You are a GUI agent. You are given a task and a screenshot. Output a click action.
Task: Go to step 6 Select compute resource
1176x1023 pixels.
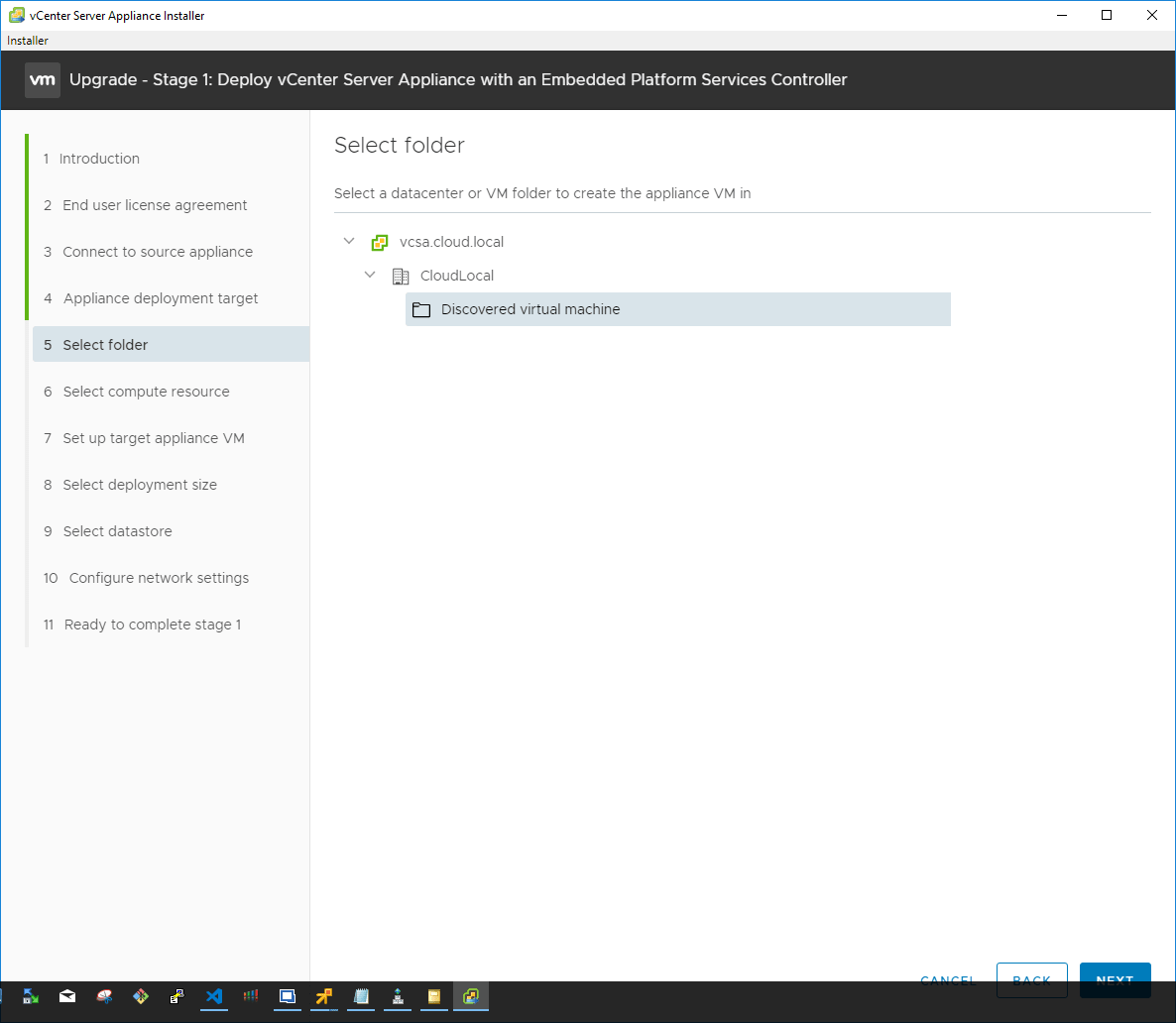137,392
